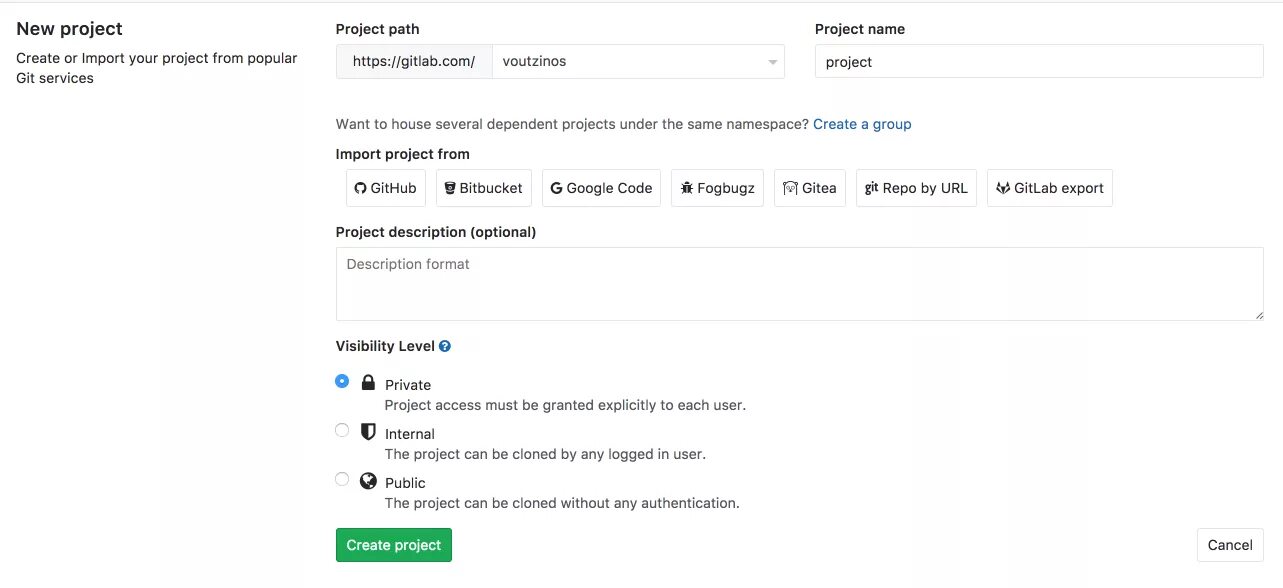Open Visibility Level help question mark
The width and height of the screenshot is (1283, 588).
tap(445, 346)
